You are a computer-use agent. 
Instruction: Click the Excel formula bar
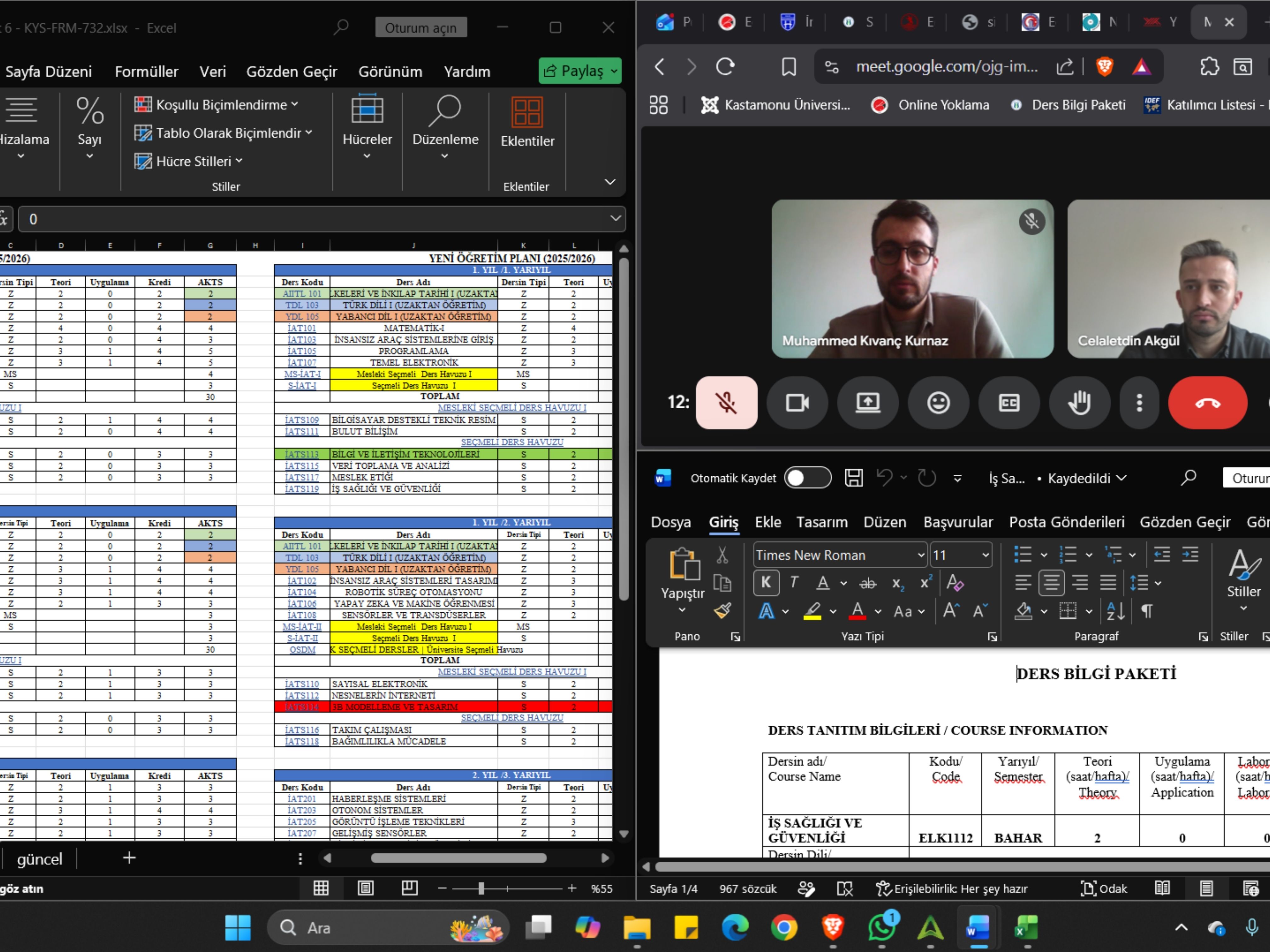(322, 219)
